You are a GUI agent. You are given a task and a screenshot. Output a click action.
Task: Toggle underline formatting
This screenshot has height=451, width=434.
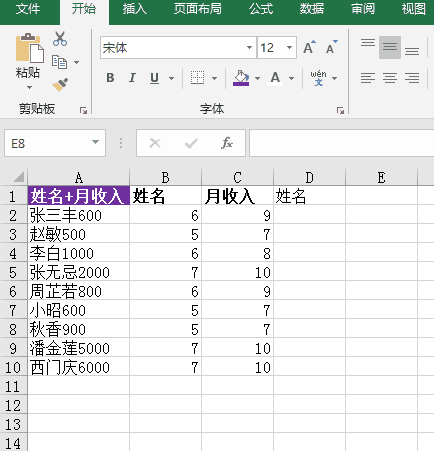[154, 78]
